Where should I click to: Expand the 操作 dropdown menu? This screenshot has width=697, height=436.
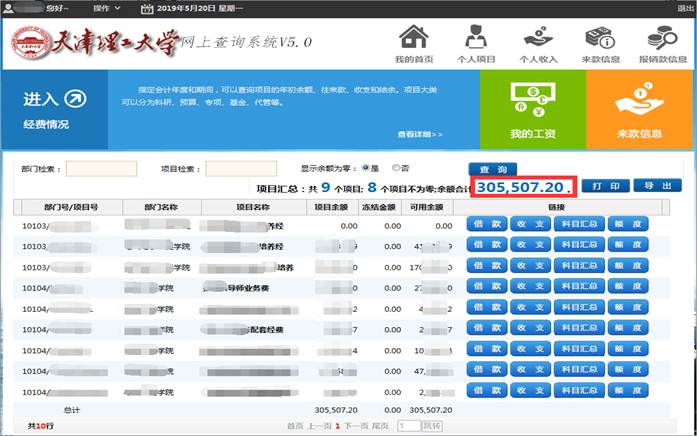pos(106,8)
